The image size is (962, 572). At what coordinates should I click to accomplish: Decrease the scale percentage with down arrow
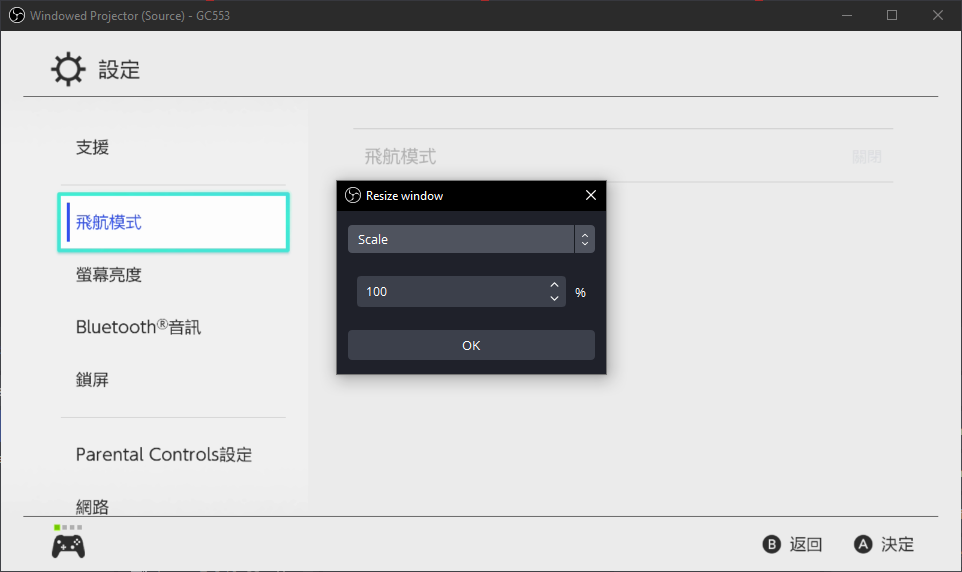coord(554,298)
